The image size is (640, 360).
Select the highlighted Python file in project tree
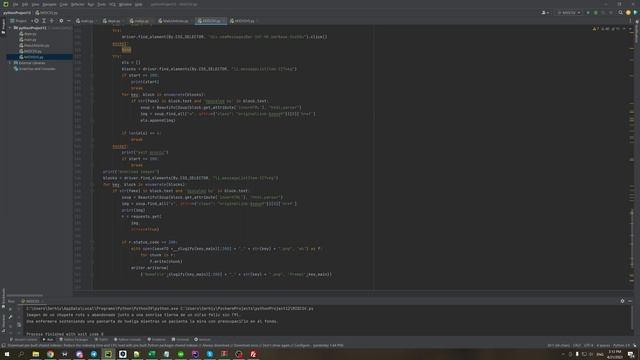click(x=33, y=57)
